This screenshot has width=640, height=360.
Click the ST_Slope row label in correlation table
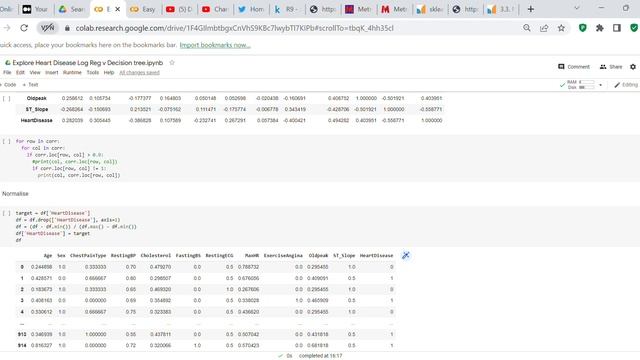point(37,109)
